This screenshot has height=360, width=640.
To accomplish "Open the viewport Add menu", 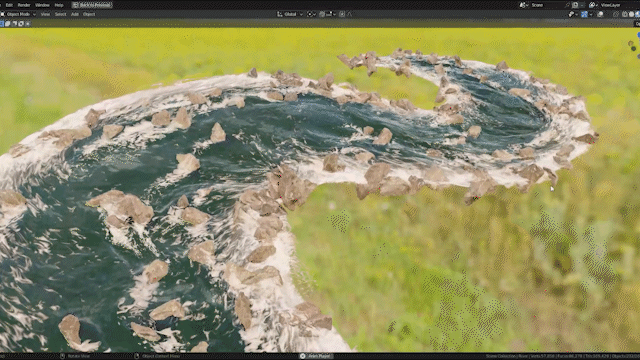I will [75, 14].
